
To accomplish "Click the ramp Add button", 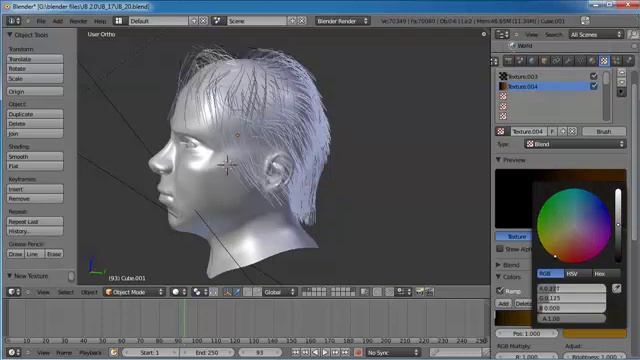I will tap(503, 303).
